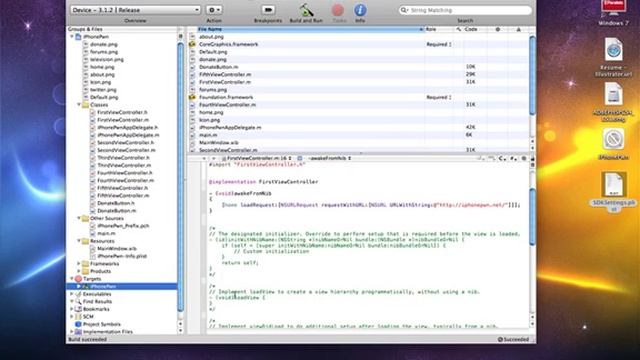640x360 pixels.
Task: Select FirstViewController.h in Classes
Action: pos(122,112)
